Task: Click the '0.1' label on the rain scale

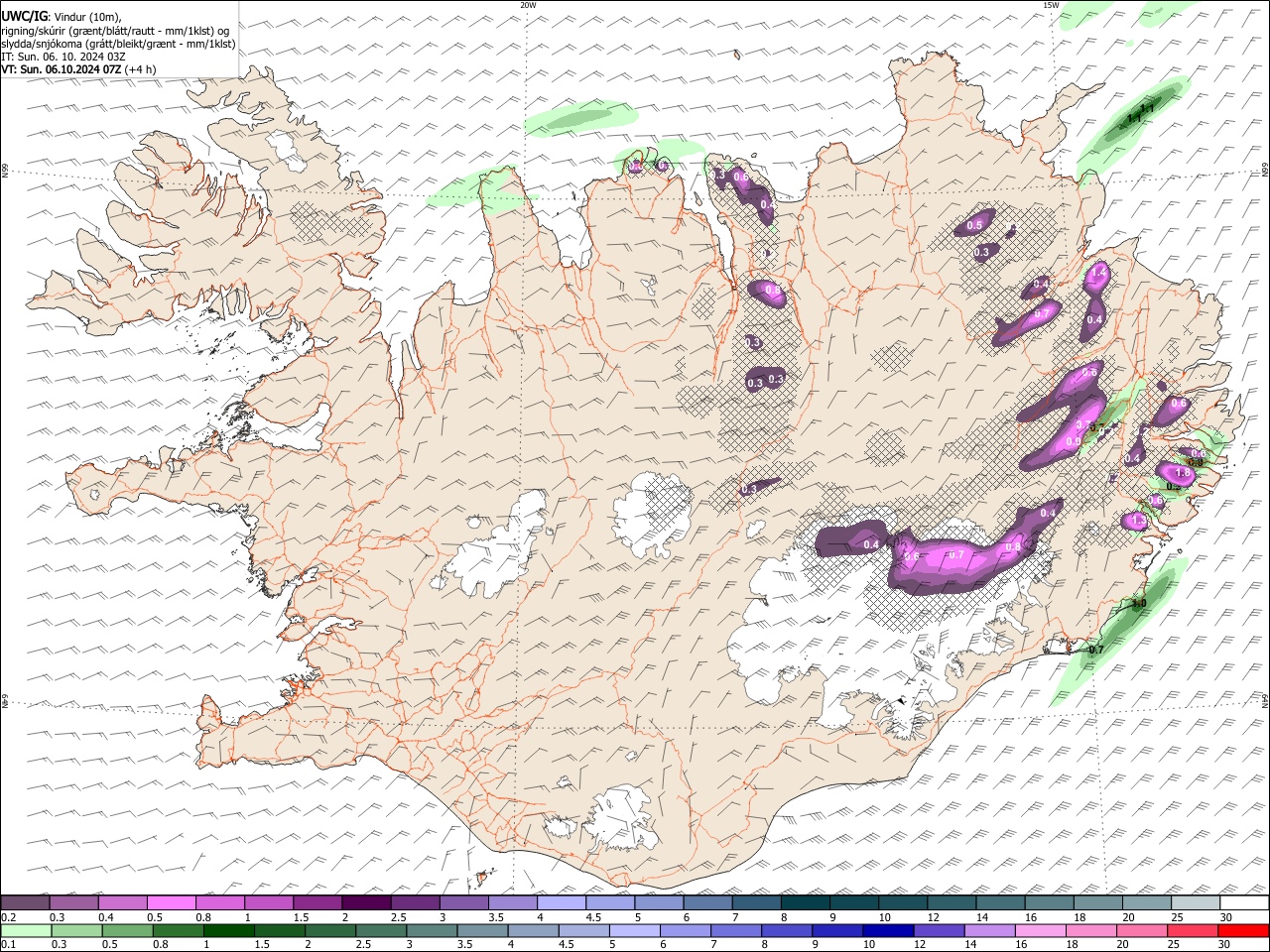Action: point(9,944)
